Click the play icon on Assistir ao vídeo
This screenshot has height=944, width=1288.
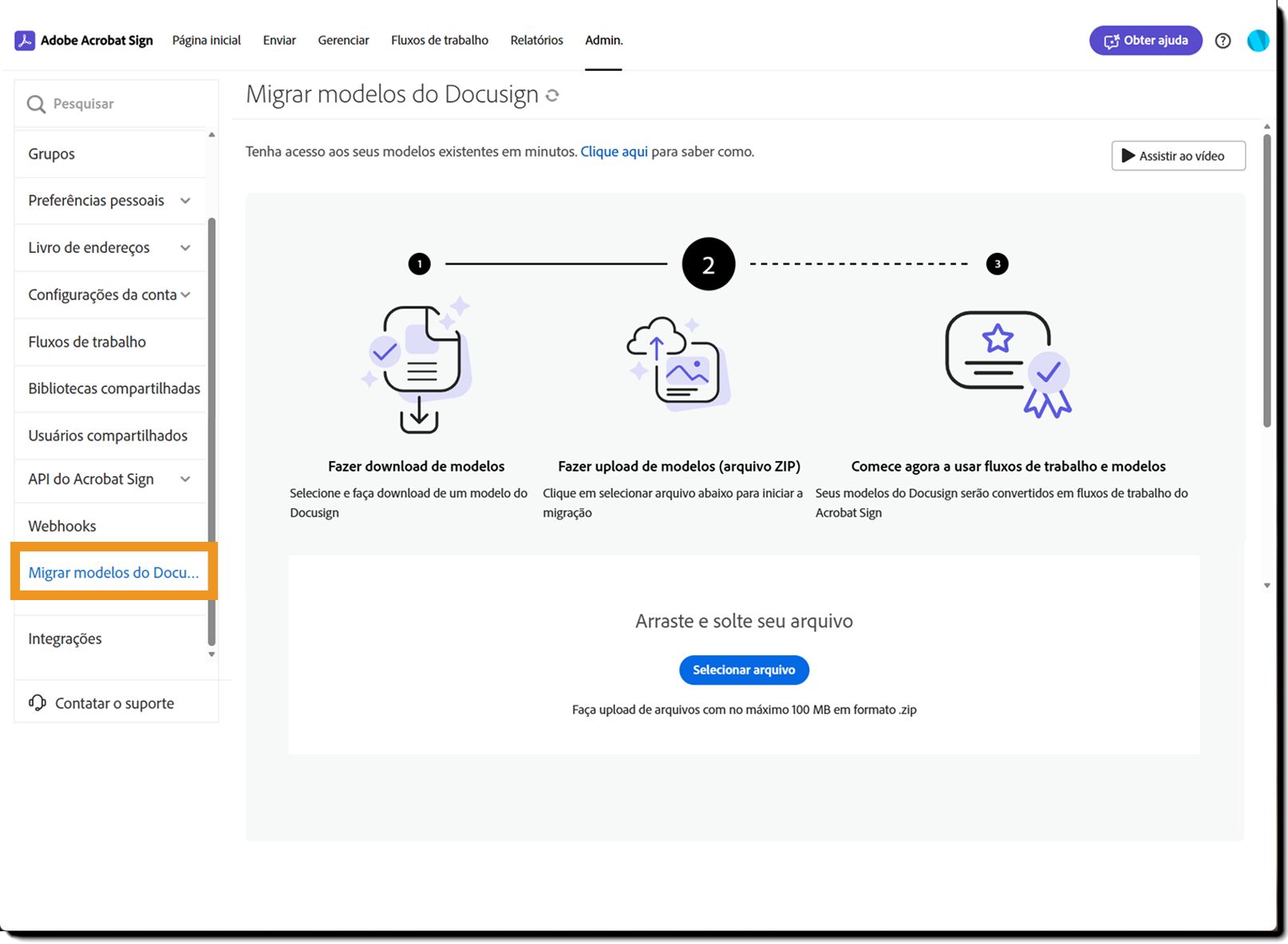click(x=1128, y=156)
